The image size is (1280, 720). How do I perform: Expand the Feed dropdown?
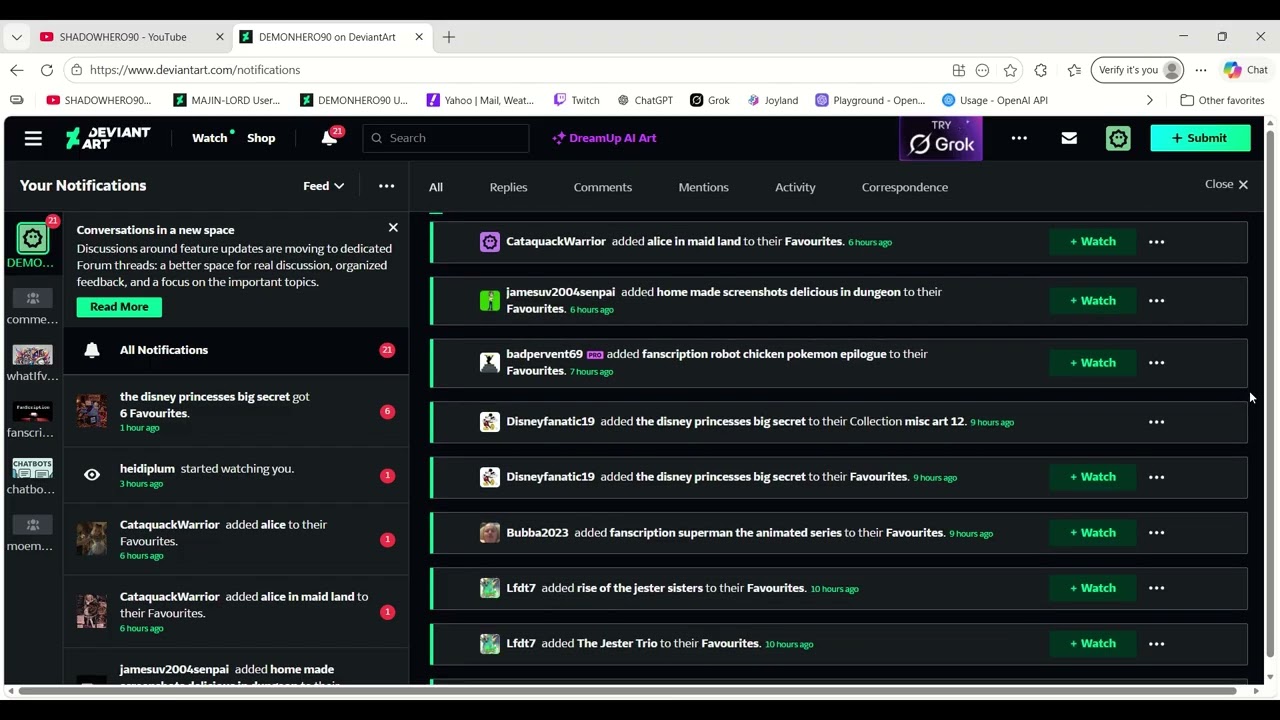pos(323,186)
